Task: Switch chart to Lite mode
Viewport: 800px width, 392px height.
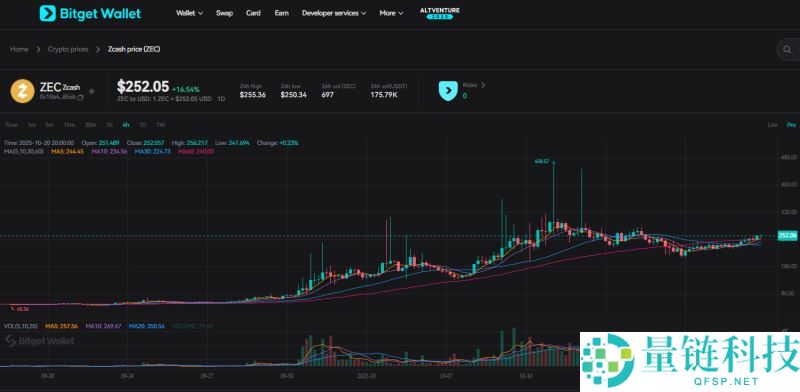Action: tap(772, 125)
